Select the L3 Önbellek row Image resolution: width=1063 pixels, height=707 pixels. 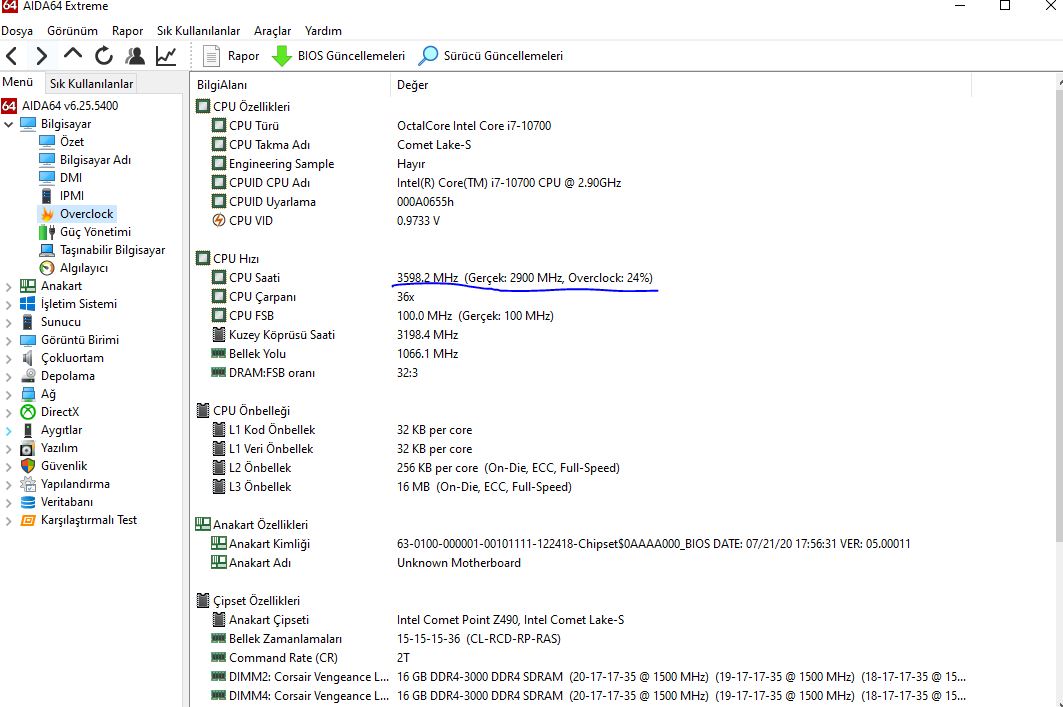point(260,487)
